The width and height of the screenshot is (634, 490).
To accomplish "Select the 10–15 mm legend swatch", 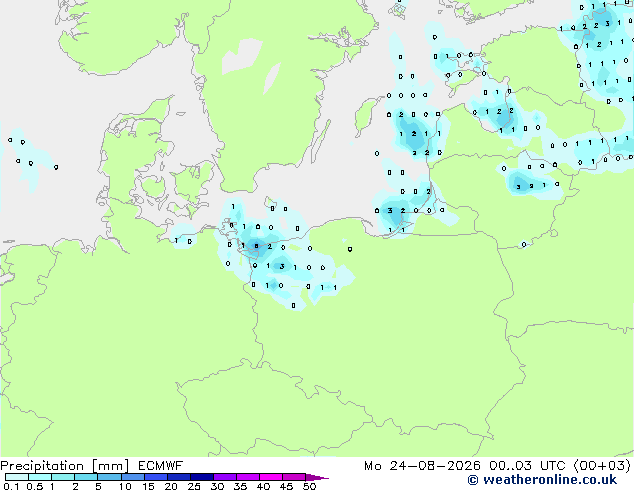I will [132, 477].
